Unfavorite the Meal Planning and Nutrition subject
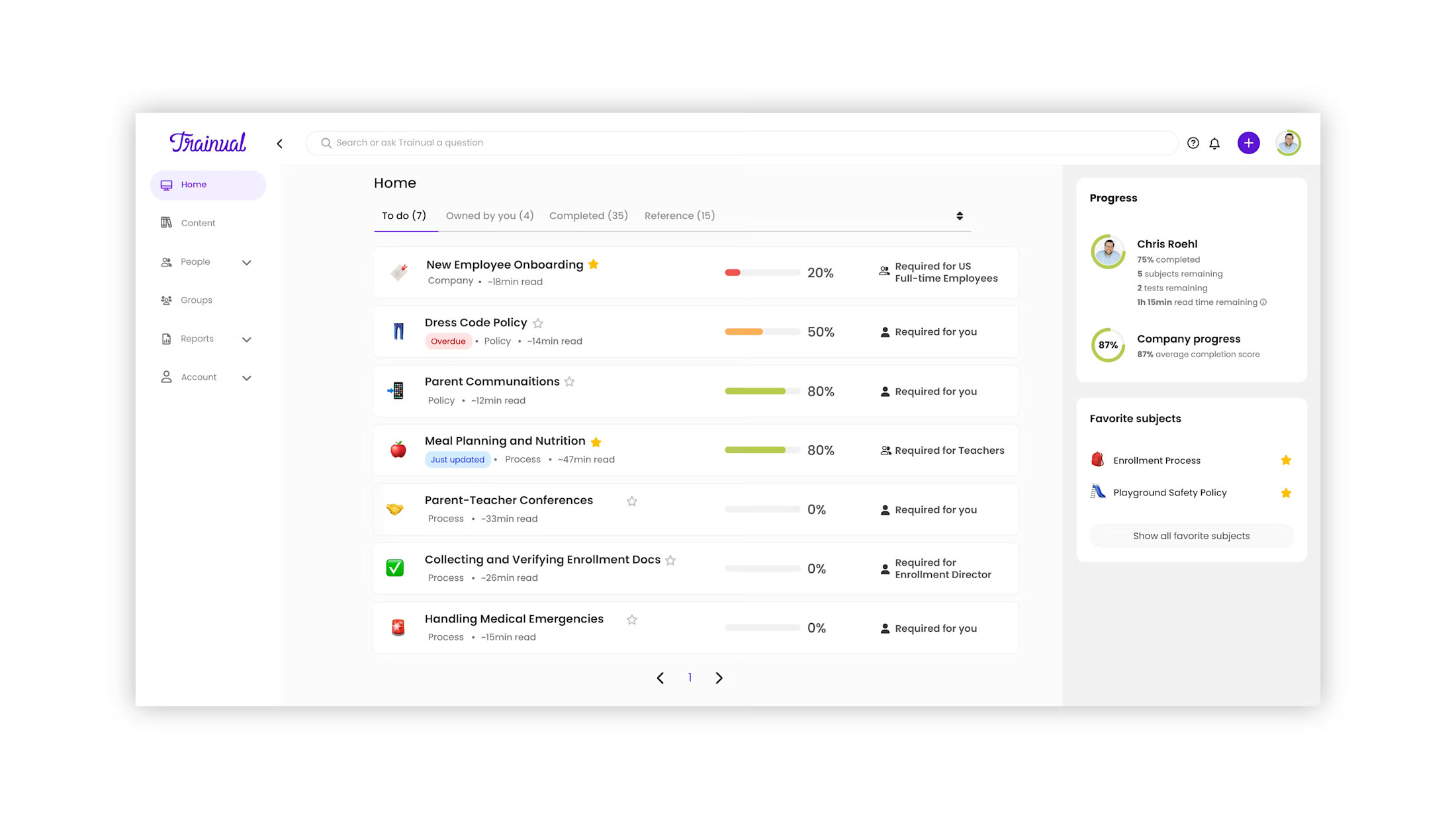 coord(596,441)
